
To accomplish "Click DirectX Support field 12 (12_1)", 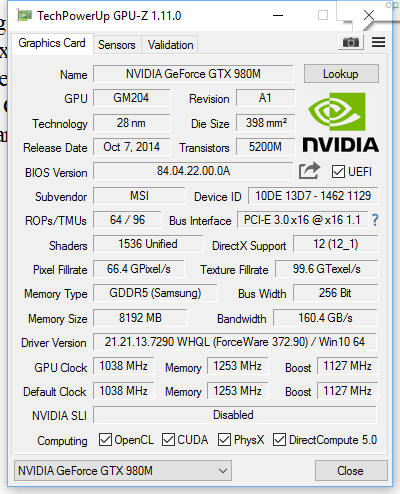I will click(336, 244).
